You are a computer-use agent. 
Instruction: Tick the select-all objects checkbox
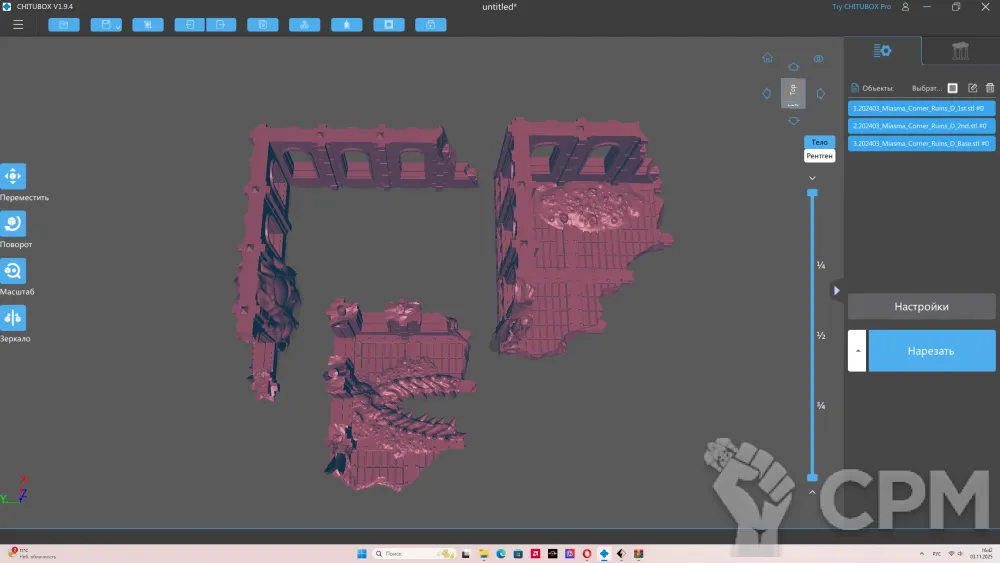pos(953,88)
